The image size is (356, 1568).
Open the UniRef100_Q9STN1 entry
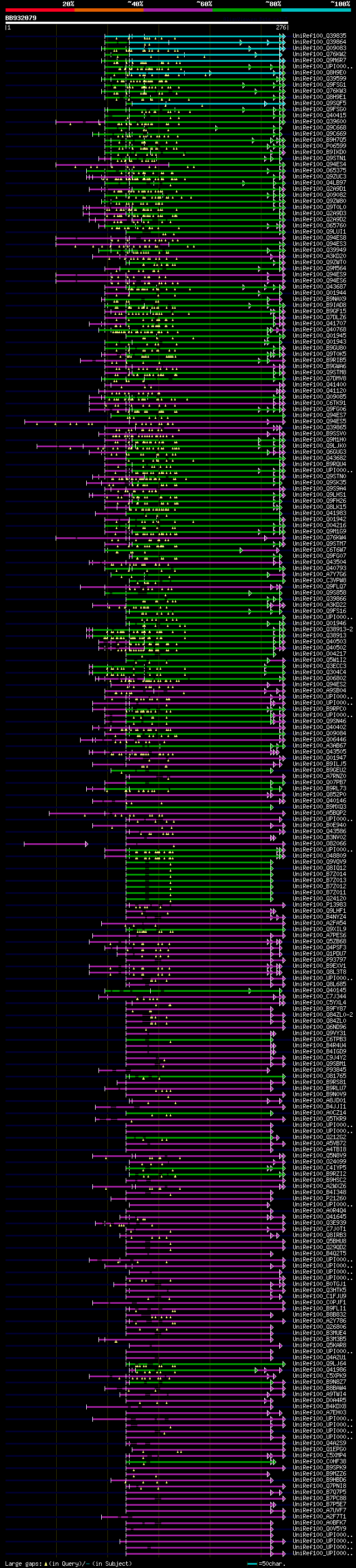pos(319,159)
